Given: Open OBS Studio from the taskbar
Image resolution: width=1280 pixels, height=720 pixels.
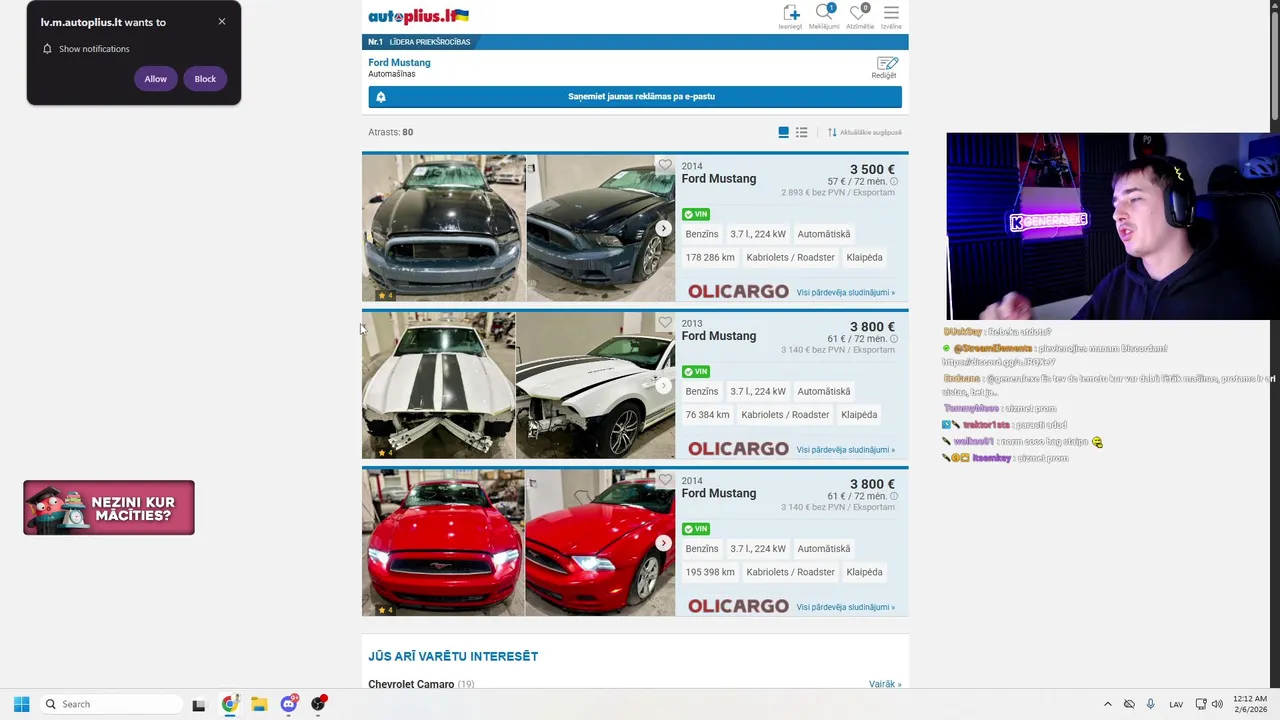Looking at the screenshot, I should tap(319, 704).
